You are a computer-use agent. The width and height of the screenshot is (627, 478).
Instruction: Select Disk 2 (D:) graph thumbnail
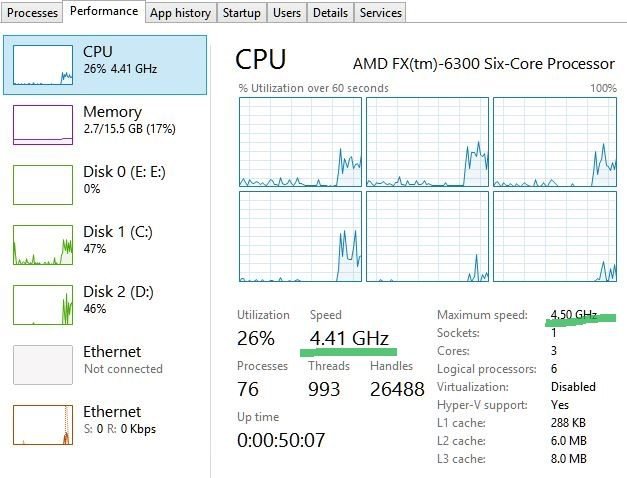(x=42, y=304)
